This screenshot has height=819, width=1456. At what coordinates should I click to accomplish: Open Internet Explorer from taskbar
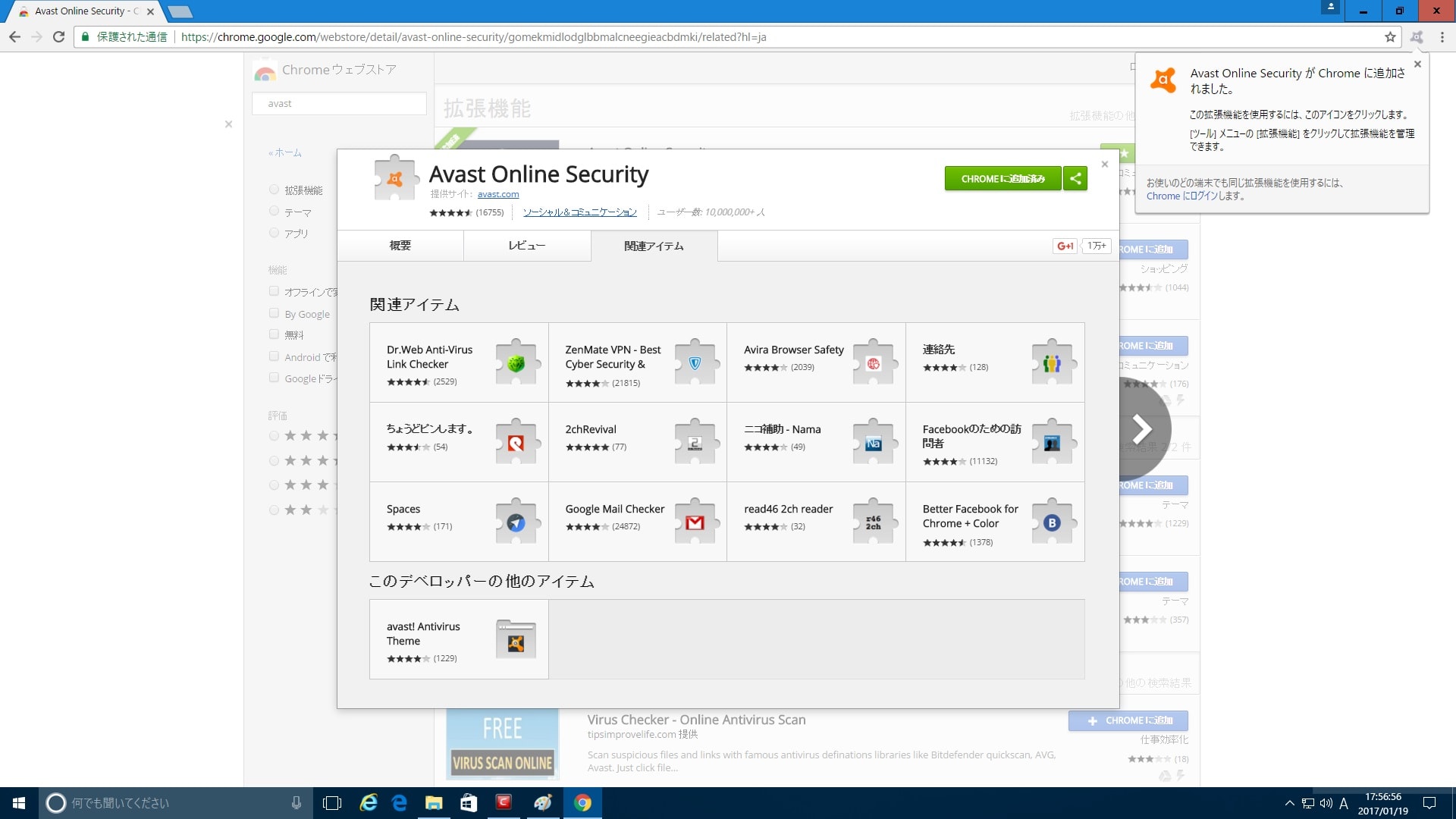368,803
